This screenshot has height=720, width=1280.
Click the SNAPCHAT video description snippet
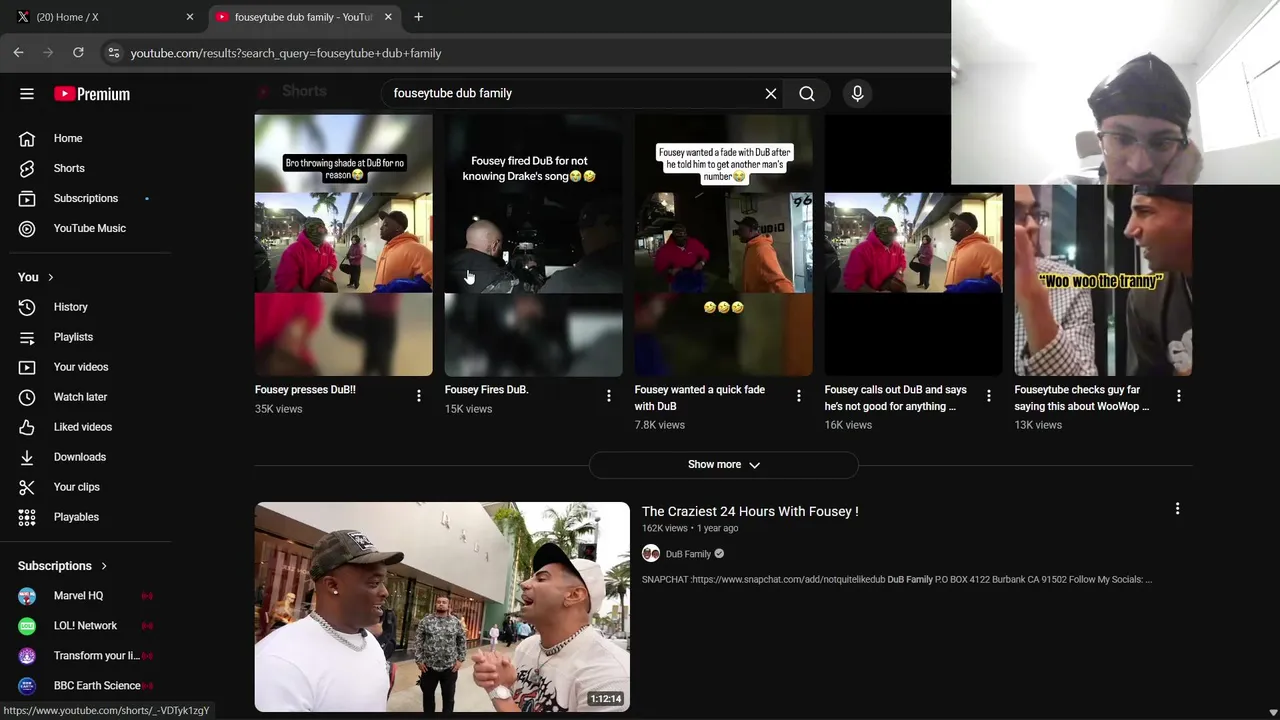pyautogui.click(x=897, y=580)
